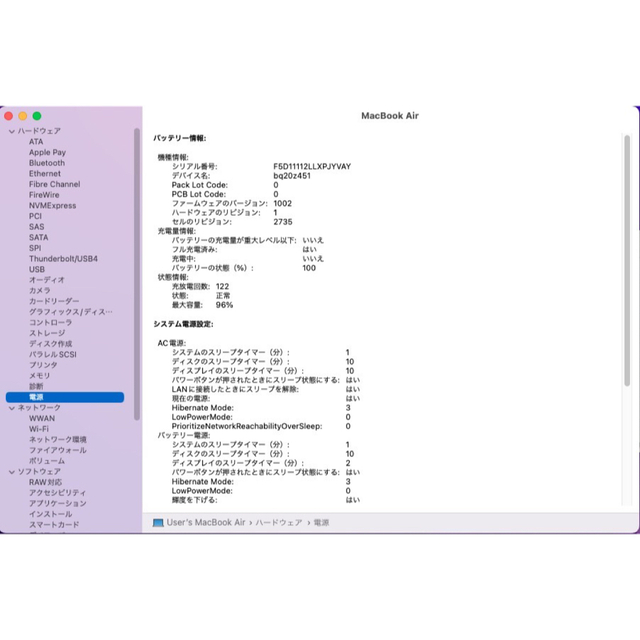The image size is (640, 640).
Task: Select ネットワーク環境 in the sidebar
Action: pyautogui.click(x=58, y=440)
